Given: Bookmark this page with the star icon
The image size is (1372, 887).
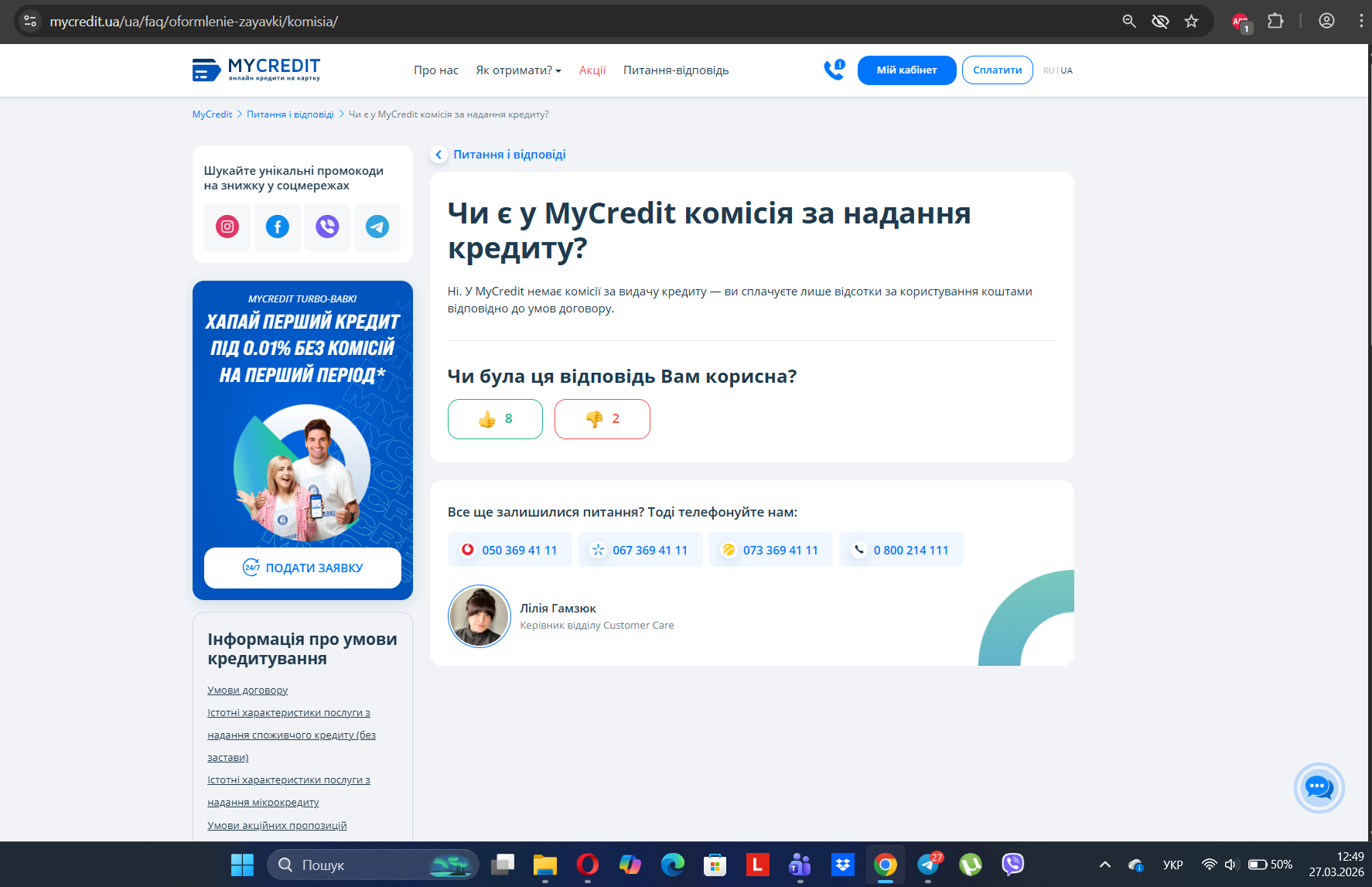Looking at the screenshot, I should coord(1191,21).
